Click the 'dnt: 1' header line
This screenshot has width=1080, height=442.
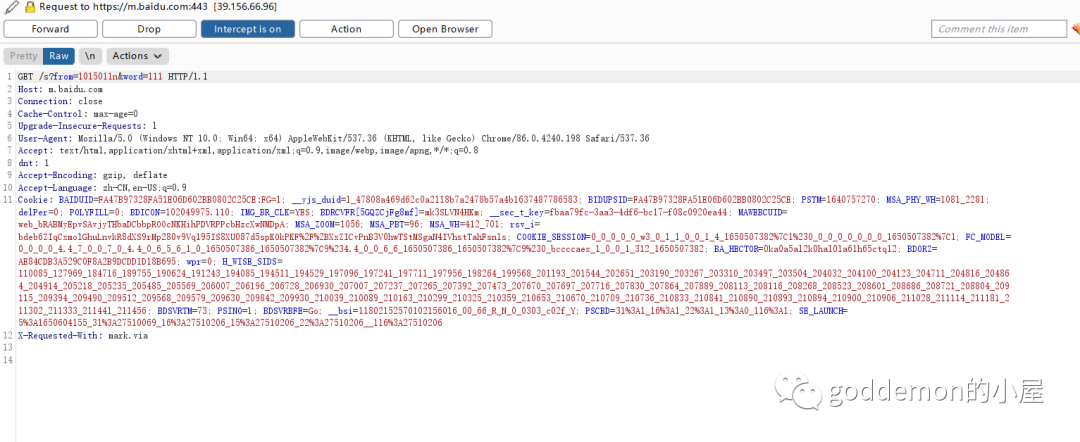33,163
